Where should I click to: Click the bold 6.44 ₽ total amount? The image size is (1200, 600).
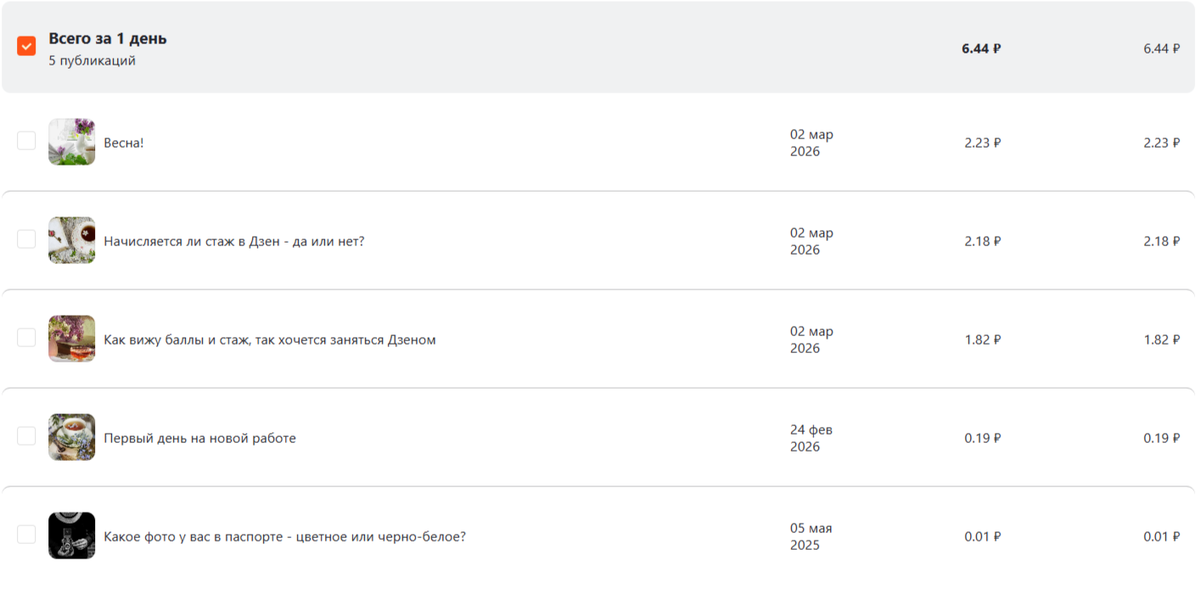(x=981, y=48)
